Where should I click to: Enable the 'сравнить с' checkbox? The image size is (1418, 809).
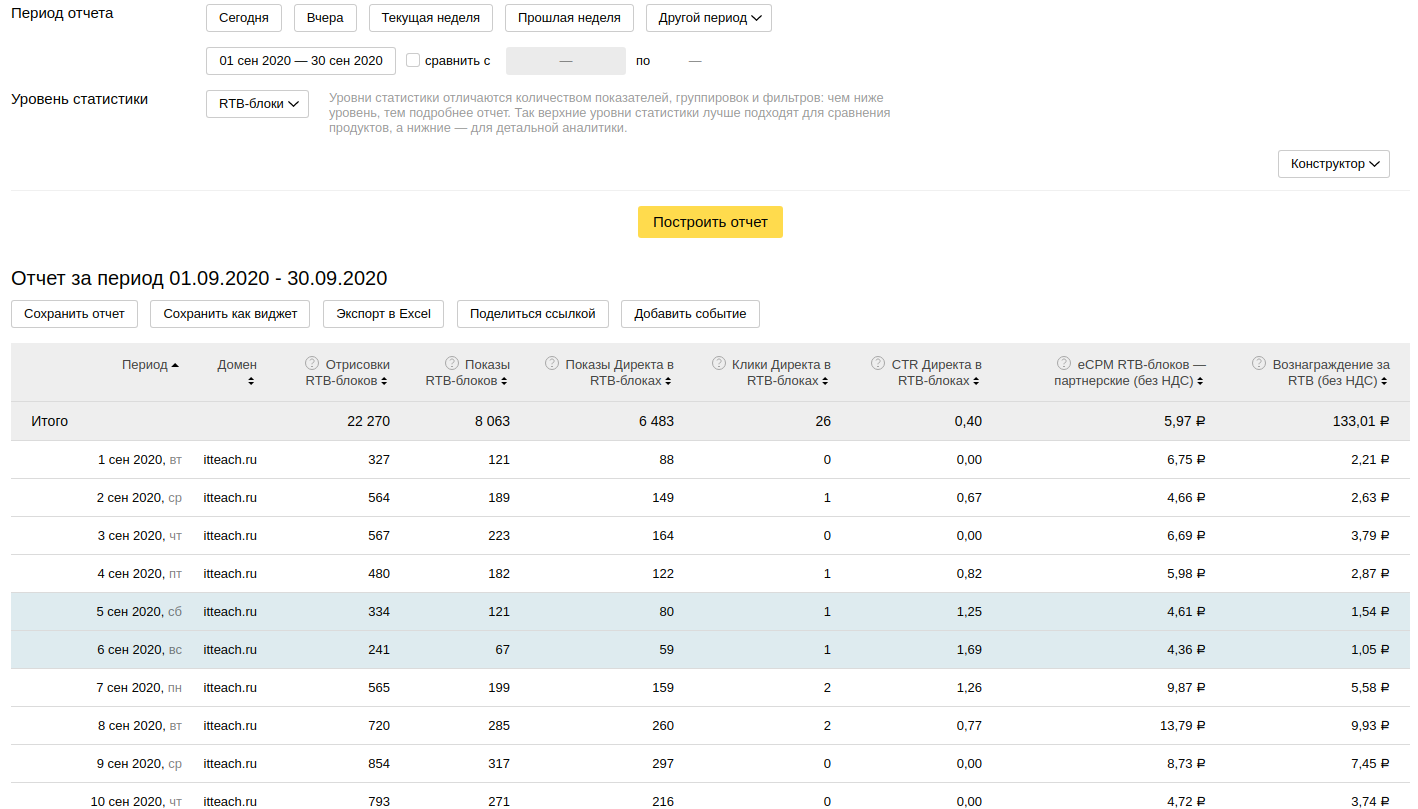tap(413, 61)
